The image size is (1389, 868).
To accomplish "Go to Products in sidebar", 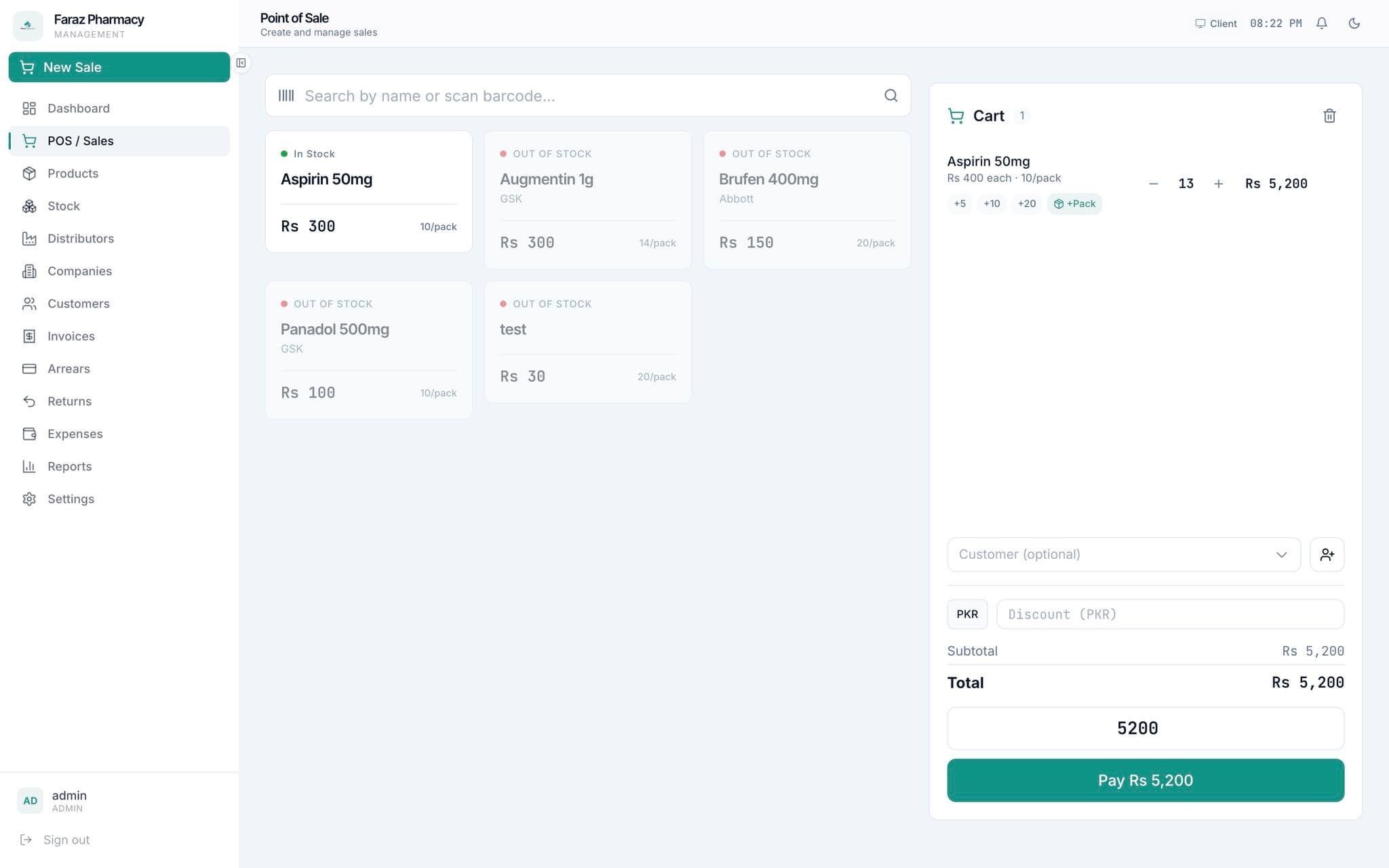I will point(119,174).
